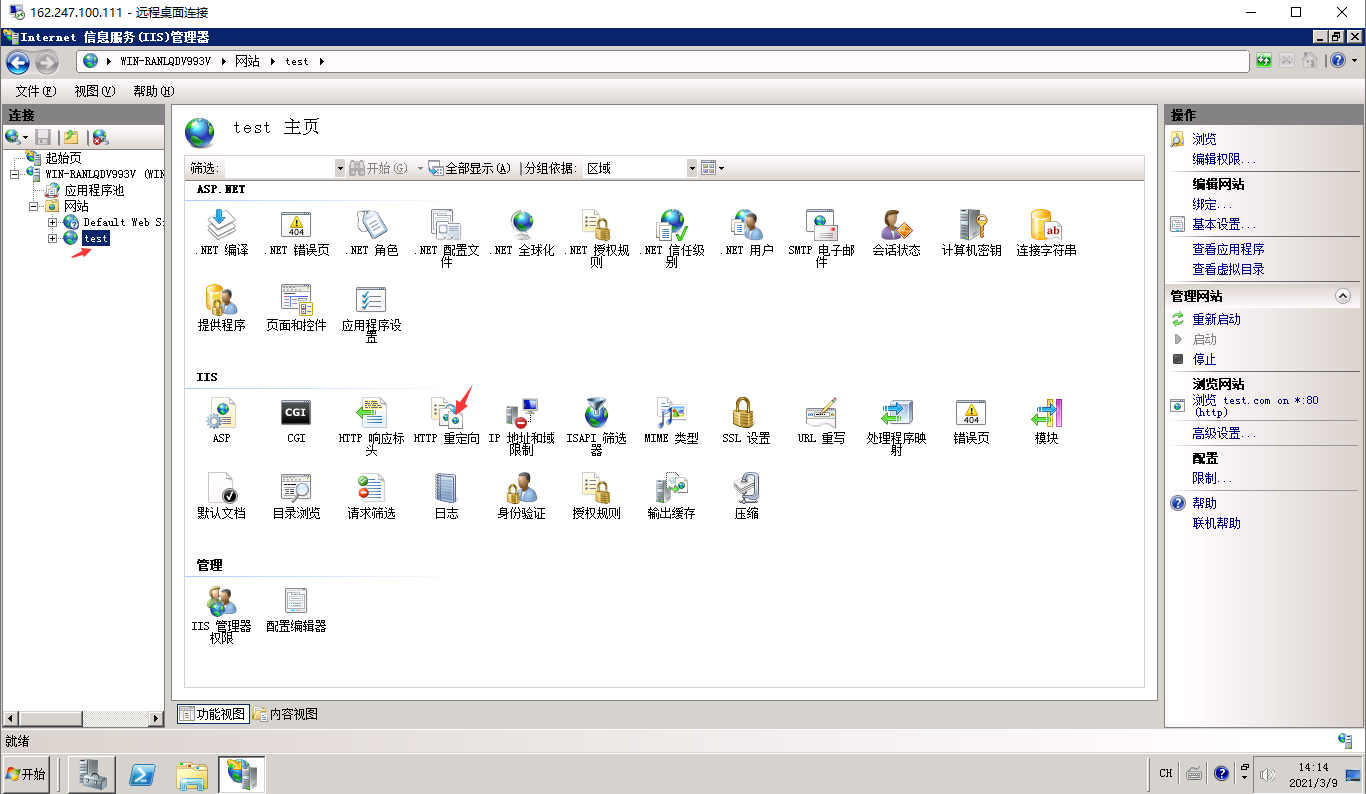This screenshot has width=1366, height=794.
Task: Click the 查看应用程序 link
Action: point(1228,249)
